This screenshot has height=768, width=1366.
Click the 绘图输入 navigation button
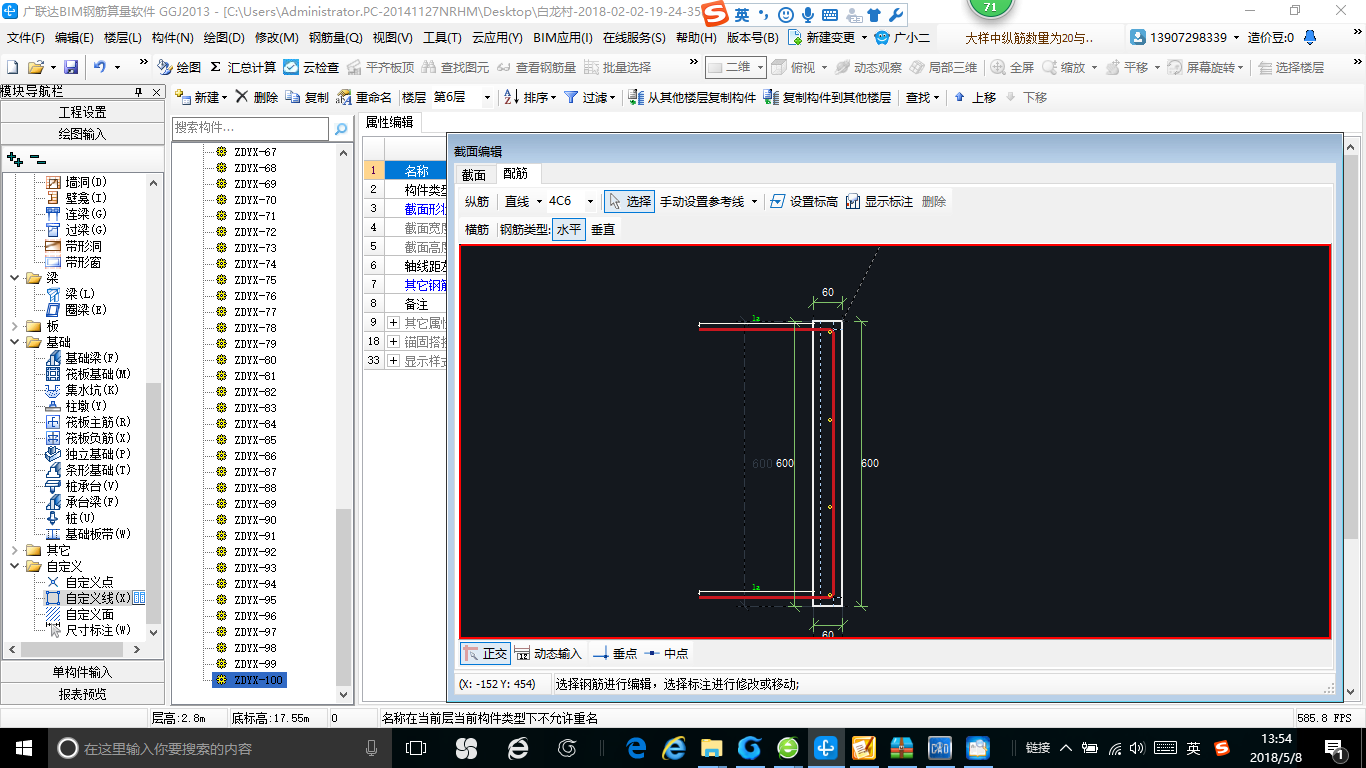tap(82, 133)
